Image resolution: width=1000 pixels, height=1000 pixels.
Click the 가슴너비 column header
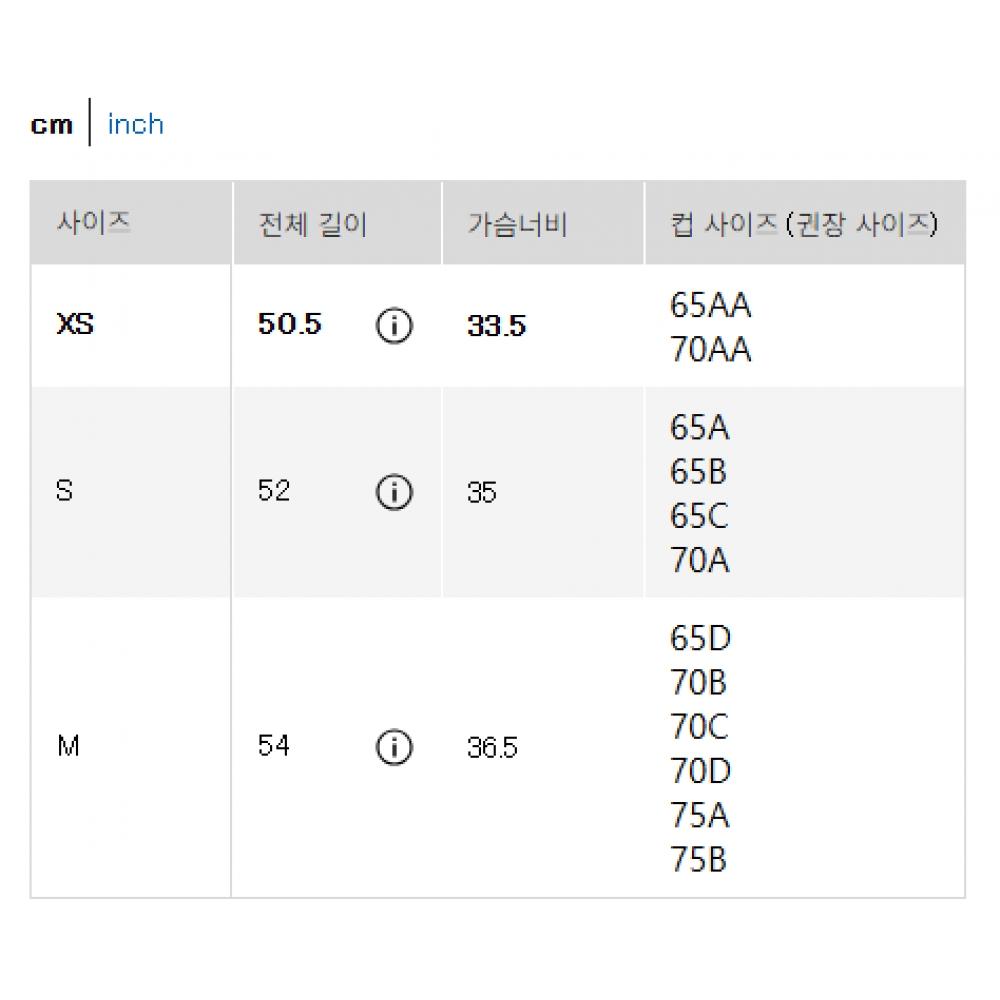517,223
